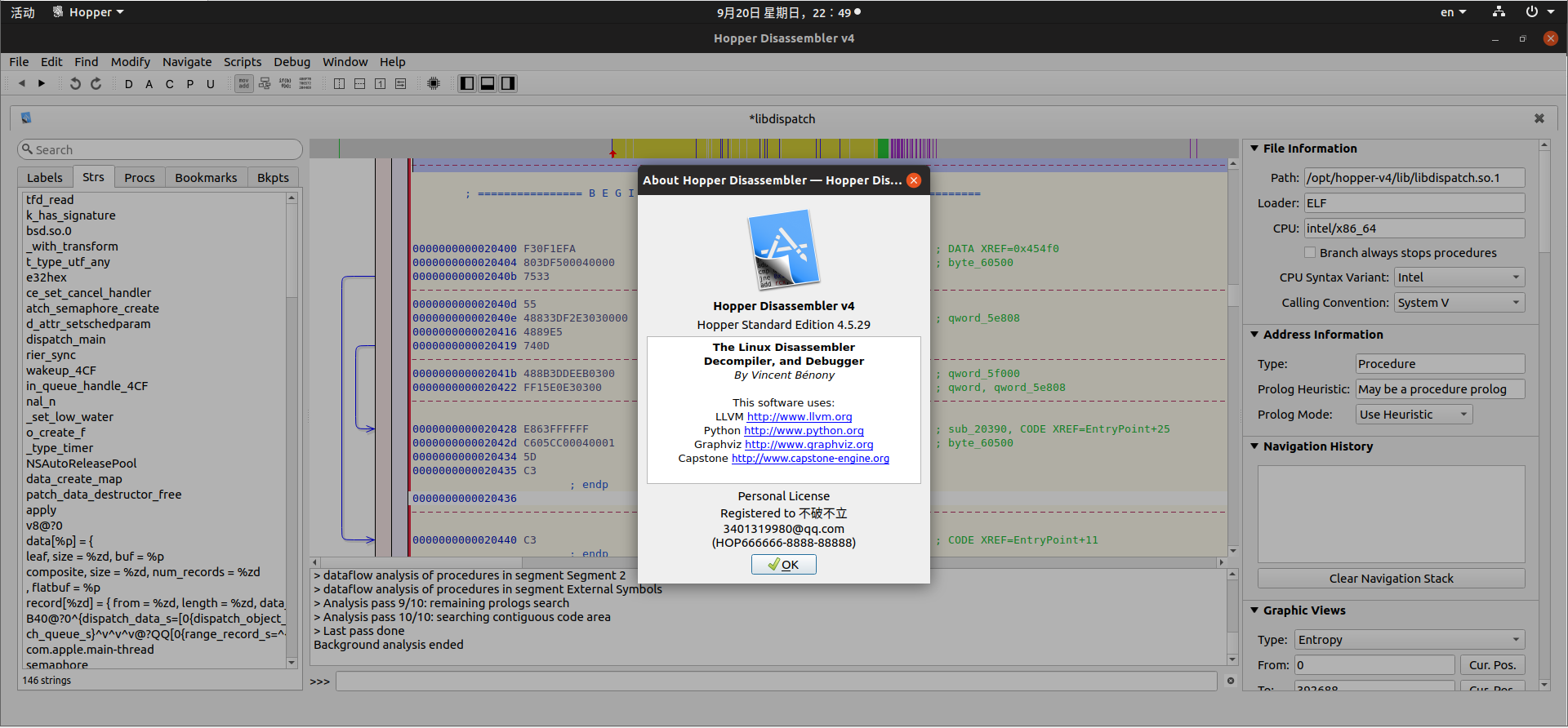
Task: Click the Hopper app logo in About dialog
Action: coord(784,250)
